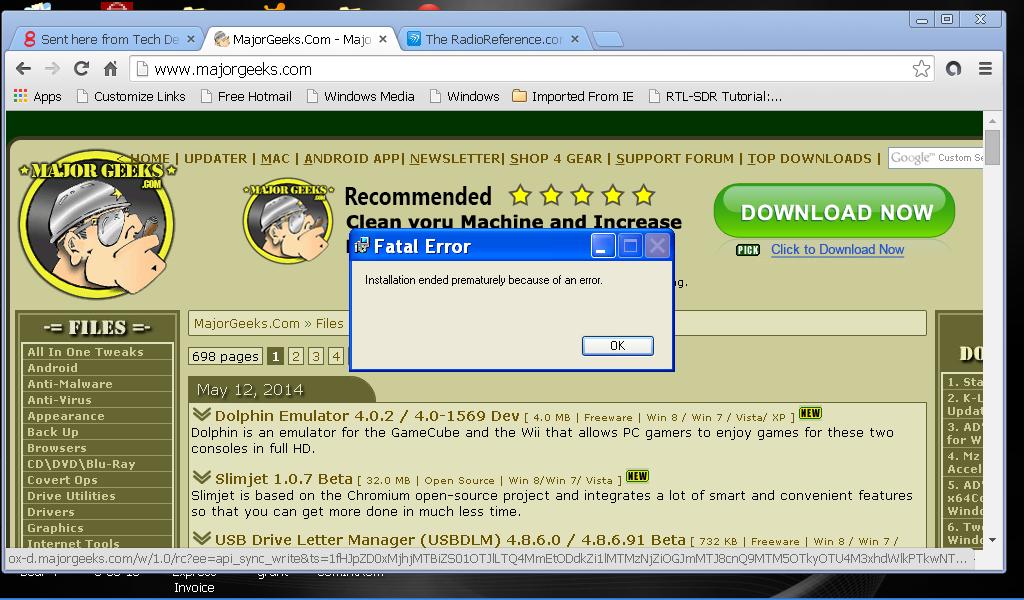Select the Anti-Virus category
This screenshot has width=1024, height=600.
pyautogui.click(x=97, y=400)
